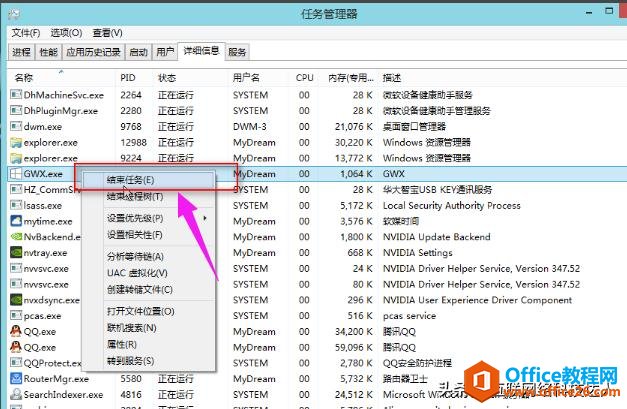Select the lsass.exe process name
The height and width of the screenshot is (409, 627).
(x=43, y=205)
